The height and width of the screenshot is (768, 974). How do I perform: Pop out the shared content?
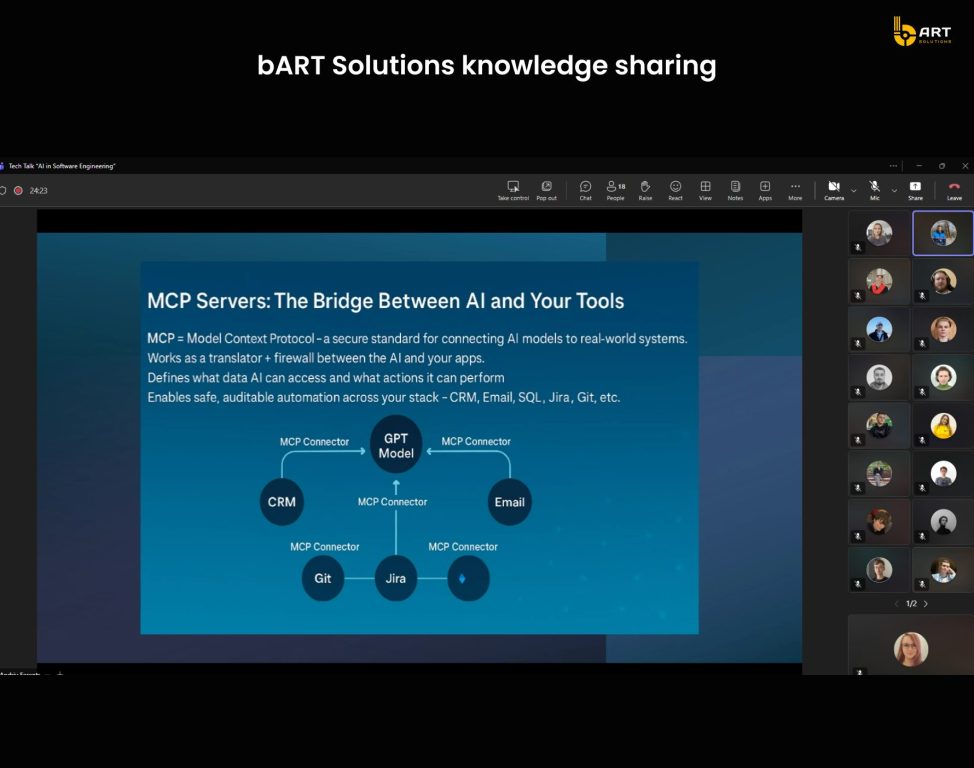(546, 190)
